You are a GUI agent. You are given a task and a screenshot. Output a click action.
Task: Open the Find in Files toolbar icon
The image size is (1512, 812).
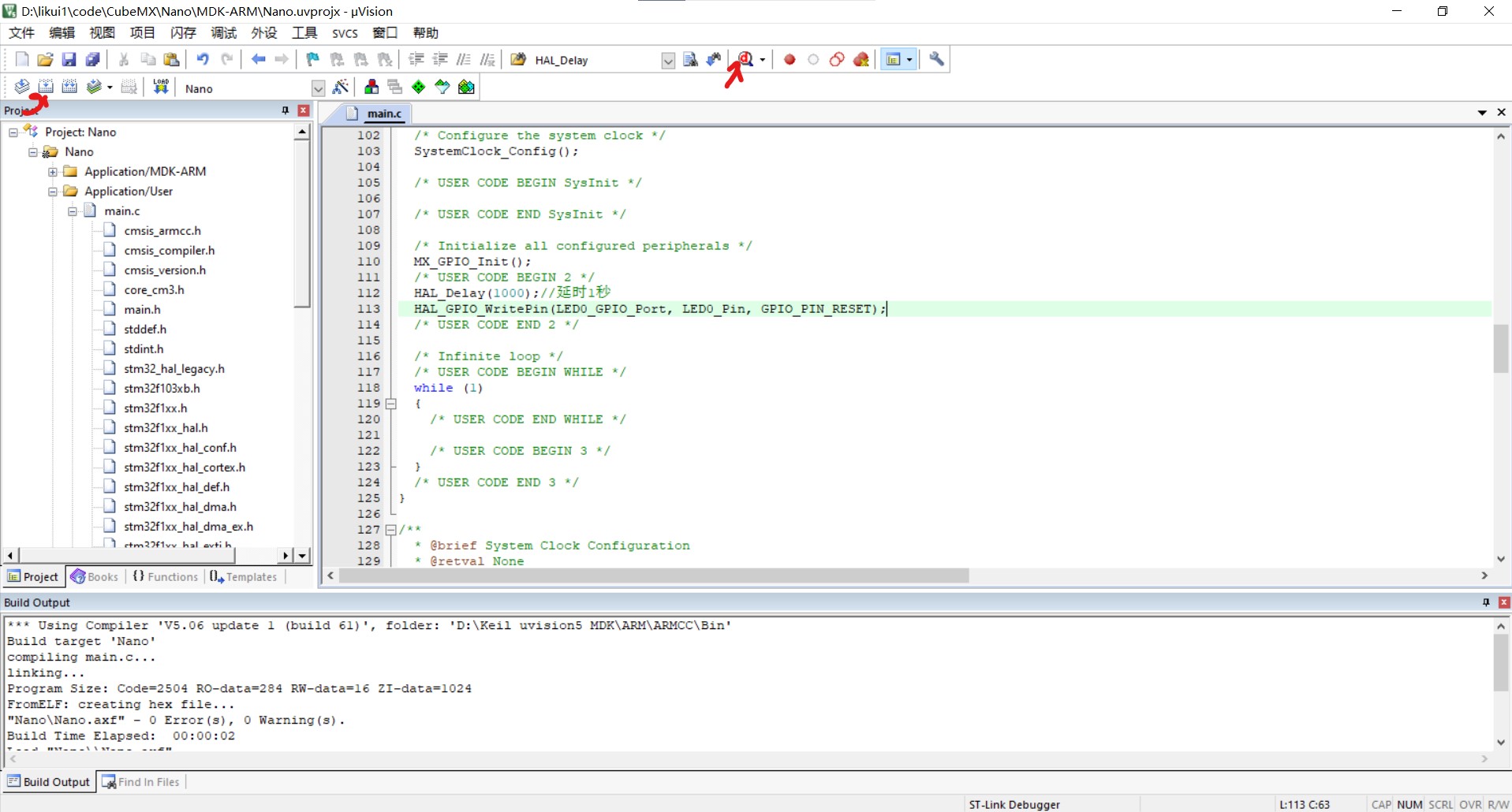(x=518, y=60)
